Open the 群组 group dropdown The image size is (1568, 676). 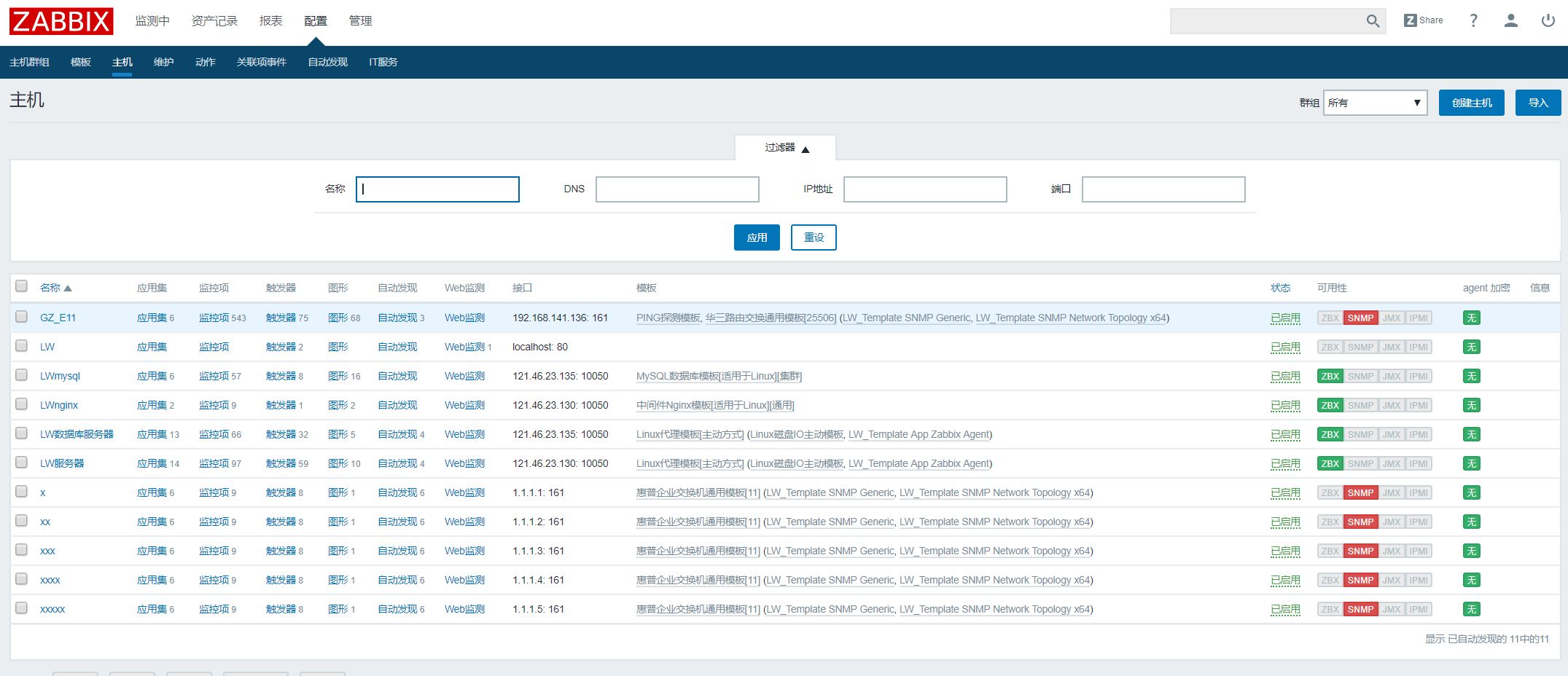[x=1374, y=103]
